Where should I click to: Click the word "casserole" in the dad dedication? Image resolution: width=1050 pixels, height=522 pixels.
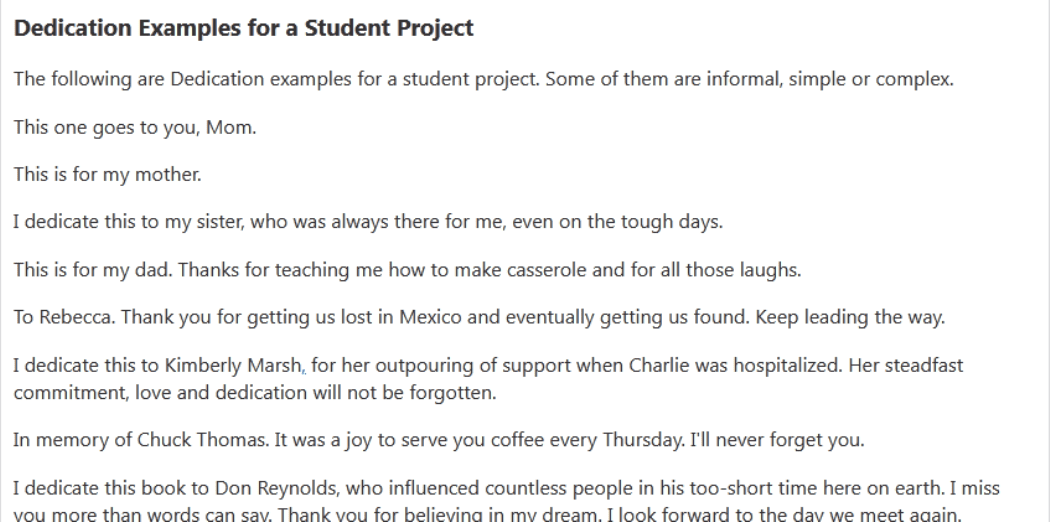pyautogui.click(x=546, y=270)
